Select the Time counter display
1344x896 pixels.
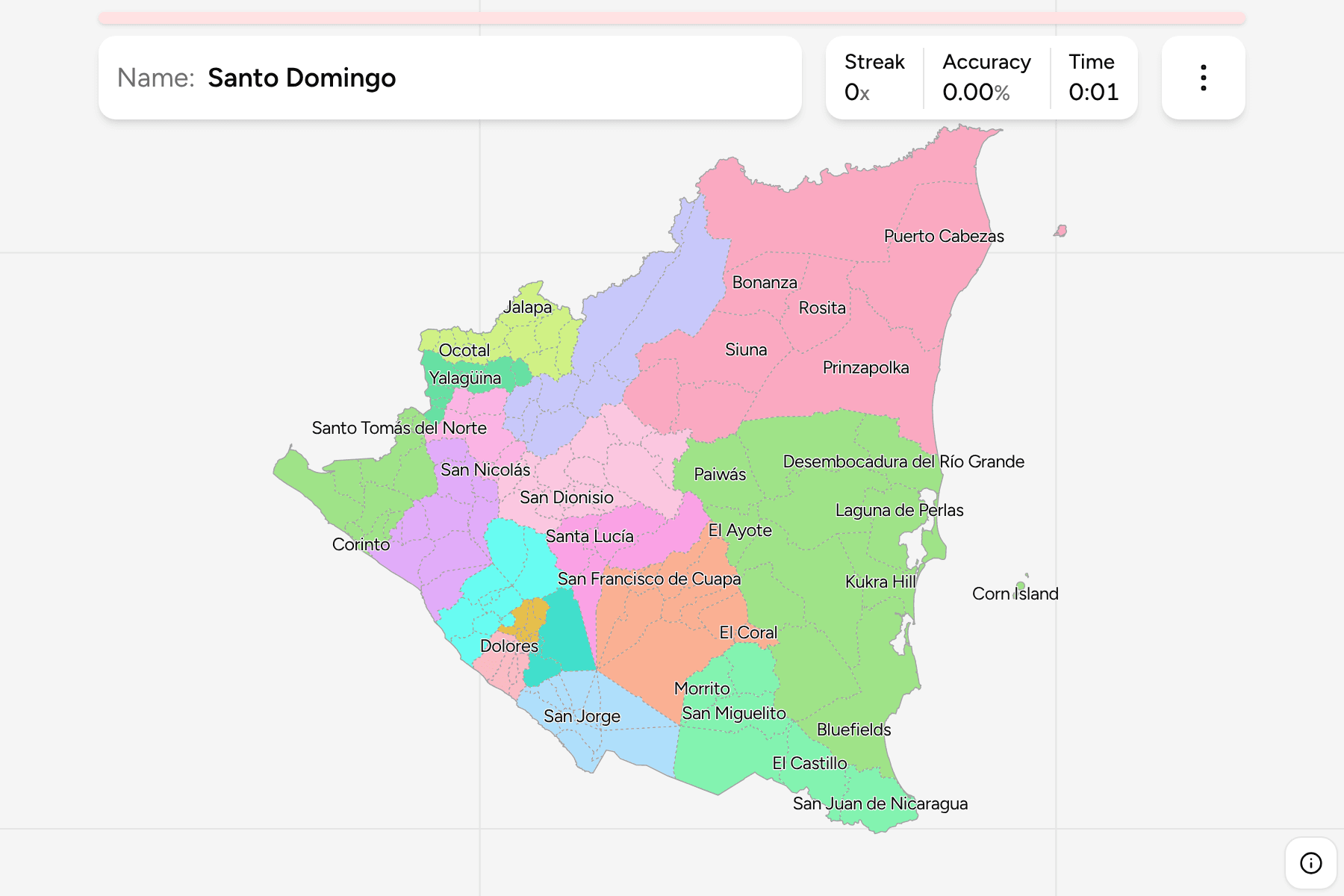coord(1093,78)
